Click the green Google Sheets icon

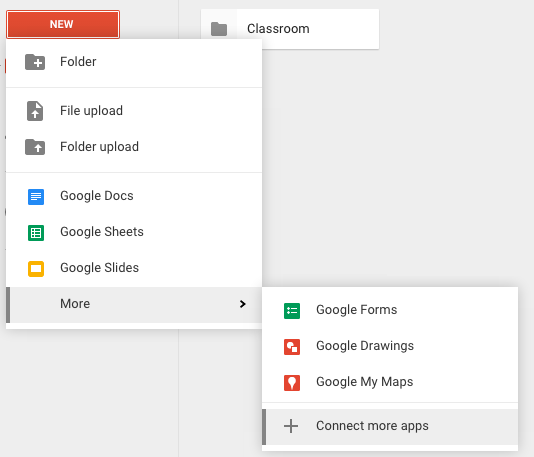(x=36, y=233)
